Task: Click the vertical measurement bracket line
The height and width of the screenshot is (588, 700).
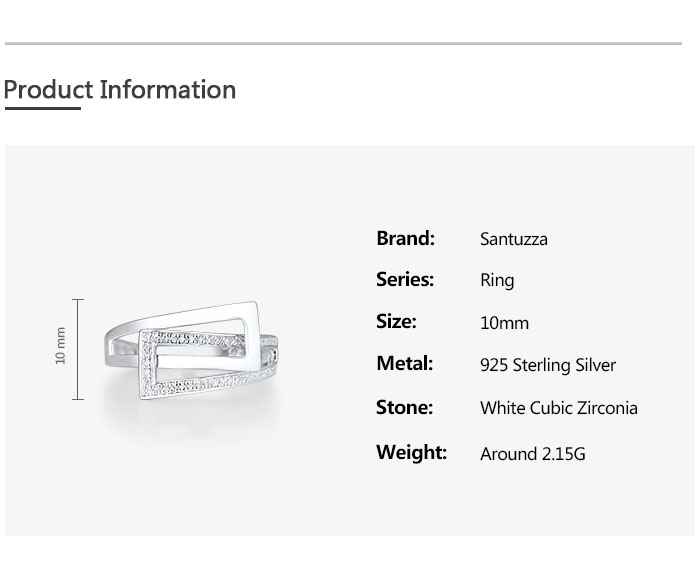Action: [x=78, y=349]
